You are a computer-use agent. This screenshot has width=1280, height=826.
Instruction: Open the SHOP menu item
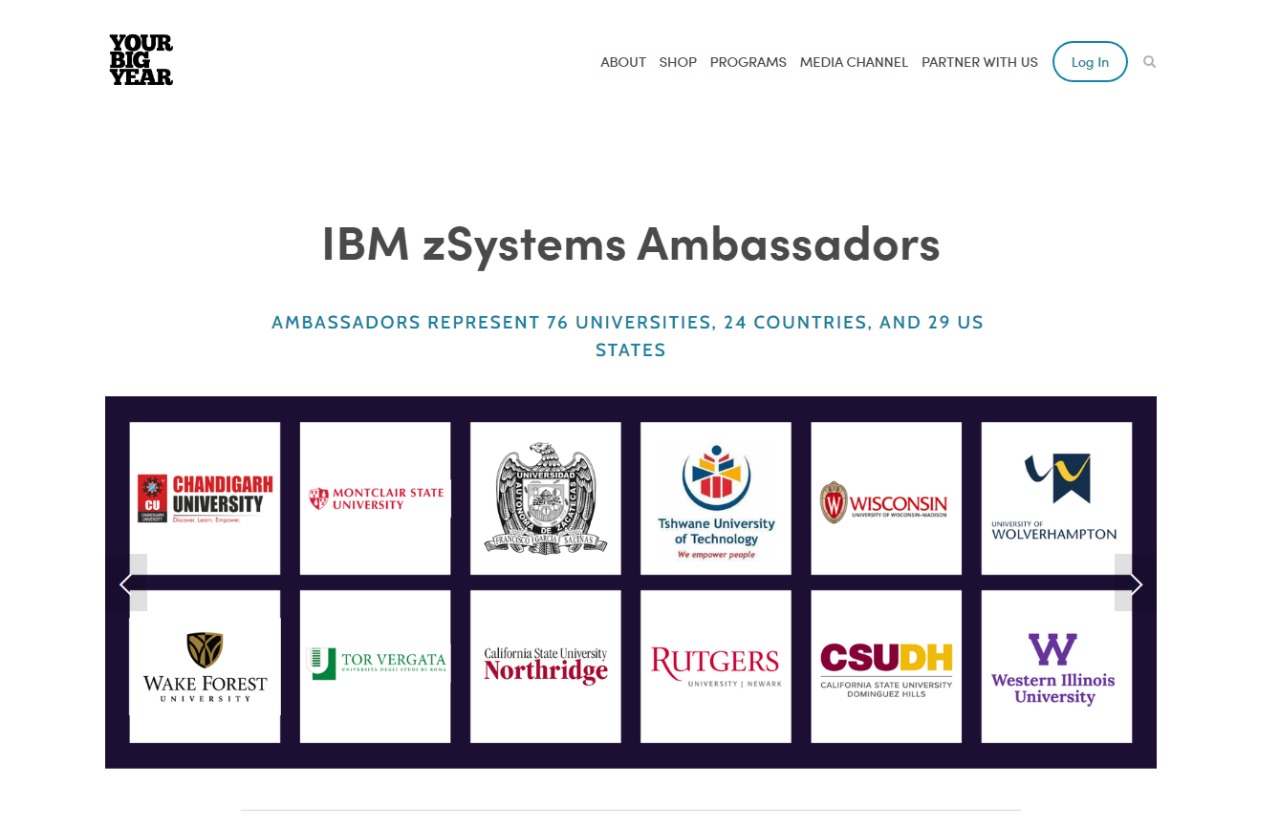(678, 62)
